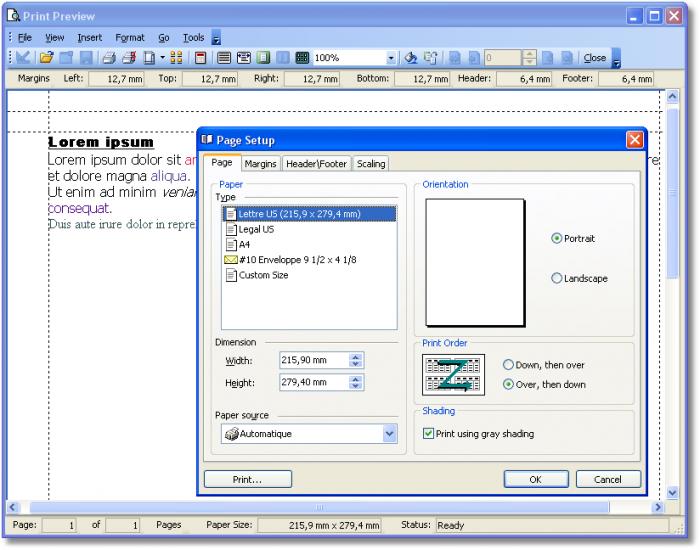Open the 100% zoom dropdown arrow
Viewport: 700px width, 550px height.
(x=392, y=58)
